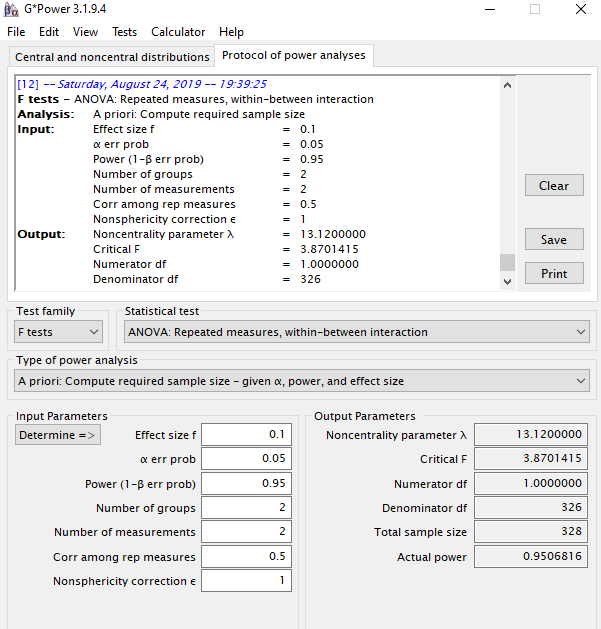Switch to Central and noncentral distributions tab
Viewport: 601px width, 629px height.
[x=112, y=57]
